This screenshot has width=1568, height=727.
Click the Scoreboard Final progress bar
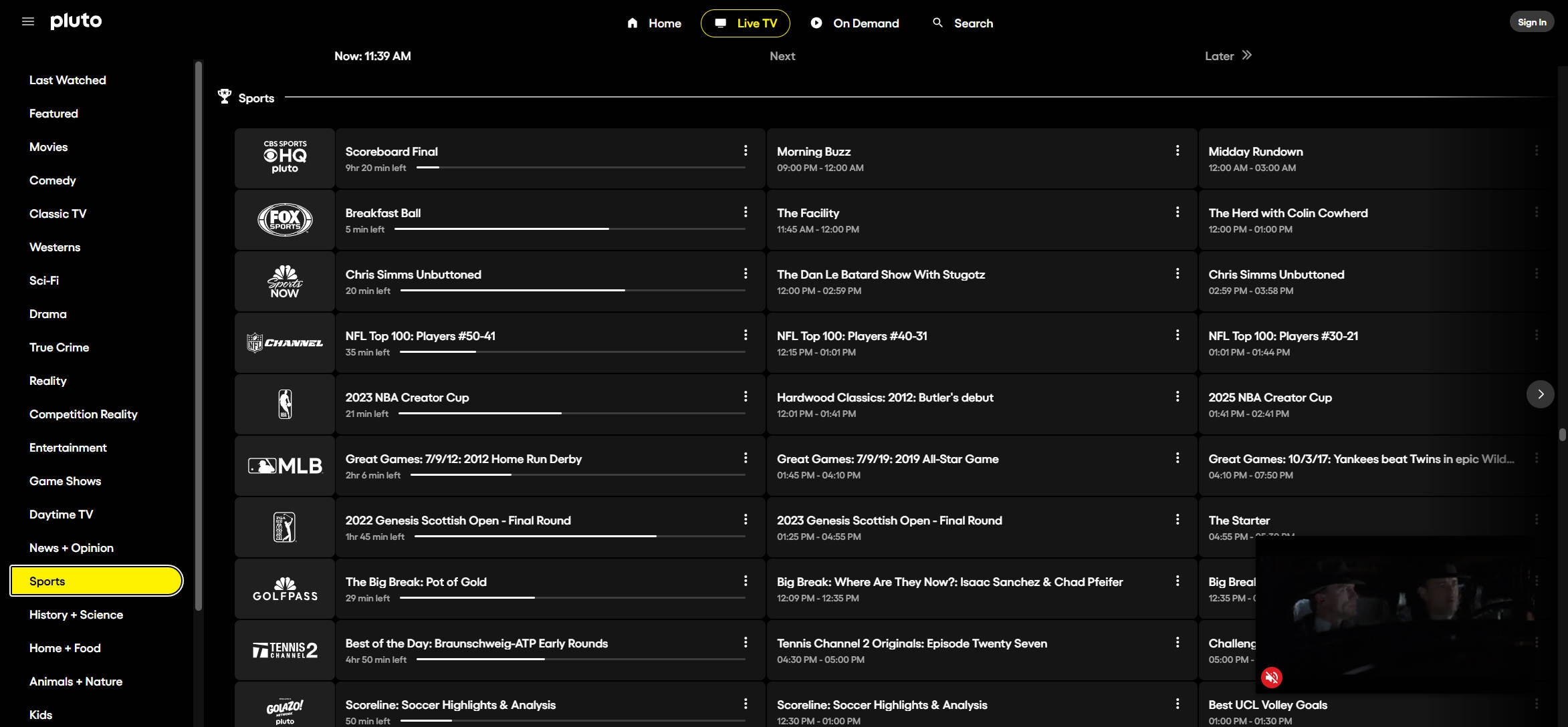(x=581, y=168)
